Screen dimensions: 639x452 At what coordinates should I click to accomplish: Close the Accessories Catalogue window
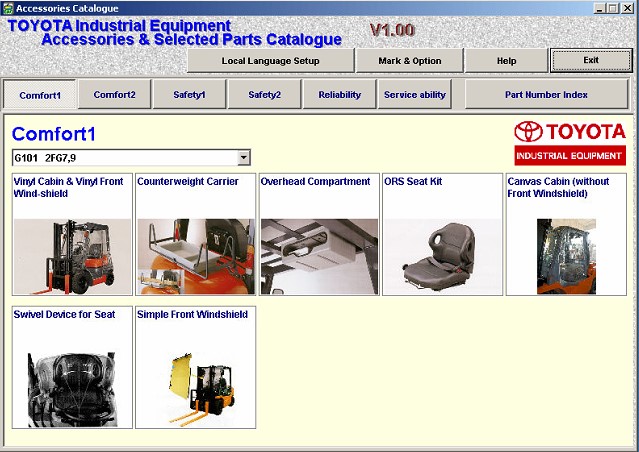[628, 8]
